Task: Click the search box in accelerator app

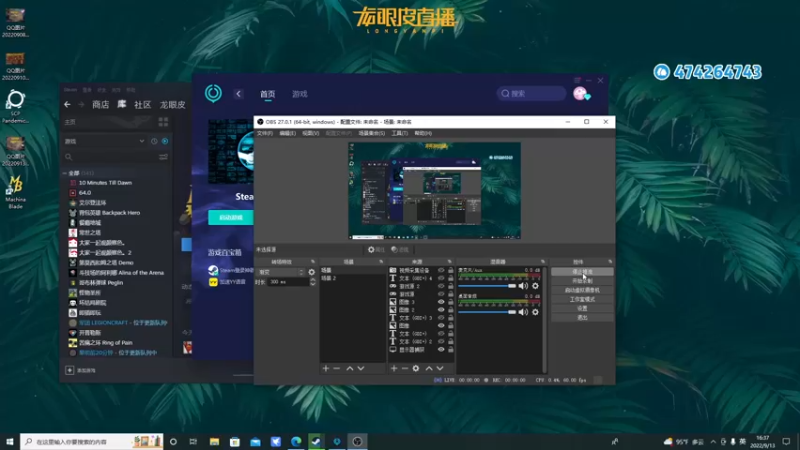Action: 531,93
